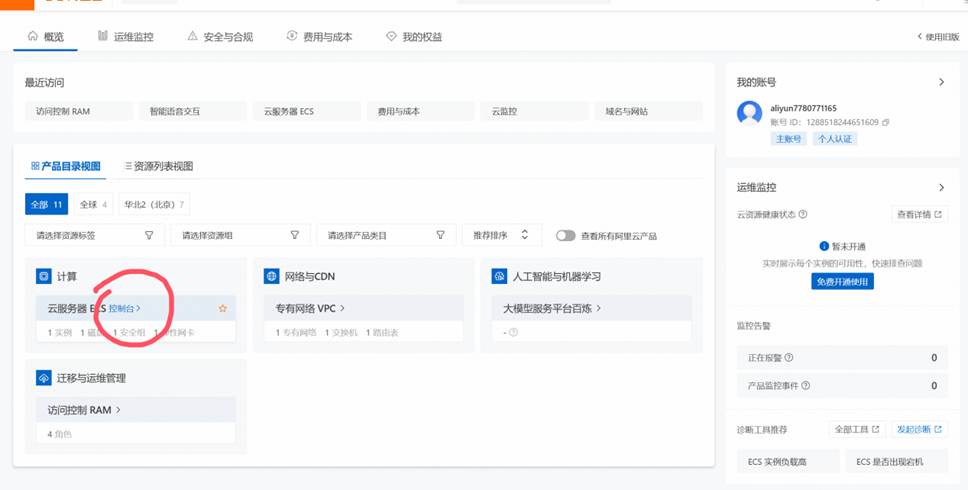Select the 全部 11 region filter
This screenshot has height=490, width=968.
pos(46,204)
